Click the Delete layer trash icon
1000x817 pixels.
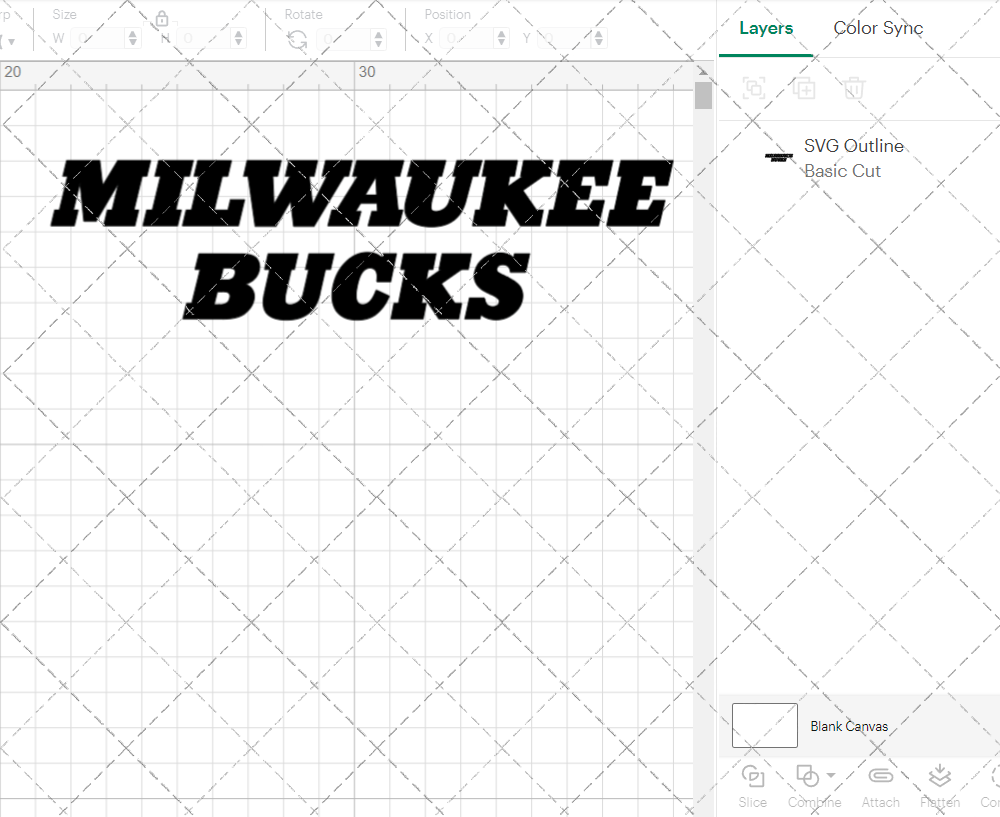point(852,88)
